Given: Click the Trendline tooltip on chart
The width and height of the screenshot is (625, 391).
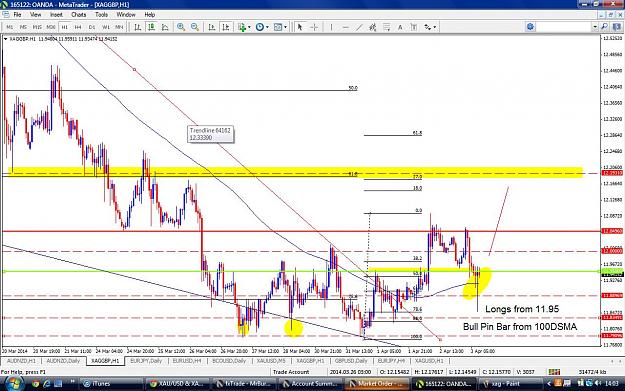Looking at the screenshot, I should pos(210,134).
